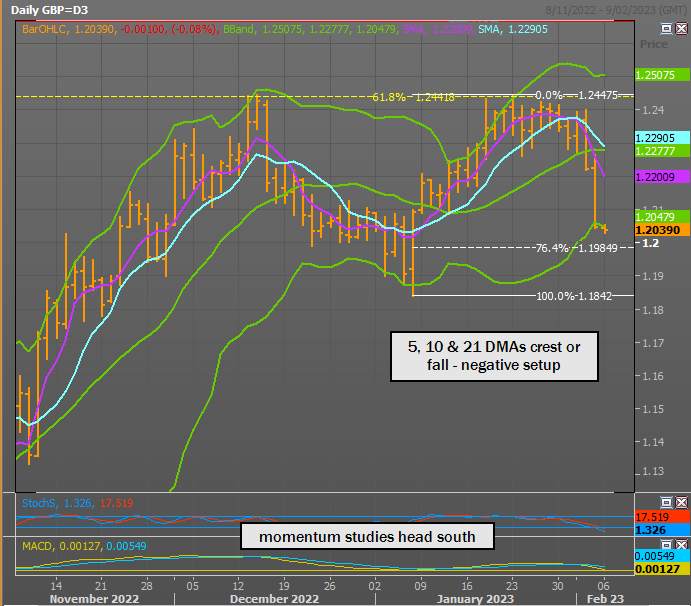Click the 0.00549 MACD value tag

[662, 556]
